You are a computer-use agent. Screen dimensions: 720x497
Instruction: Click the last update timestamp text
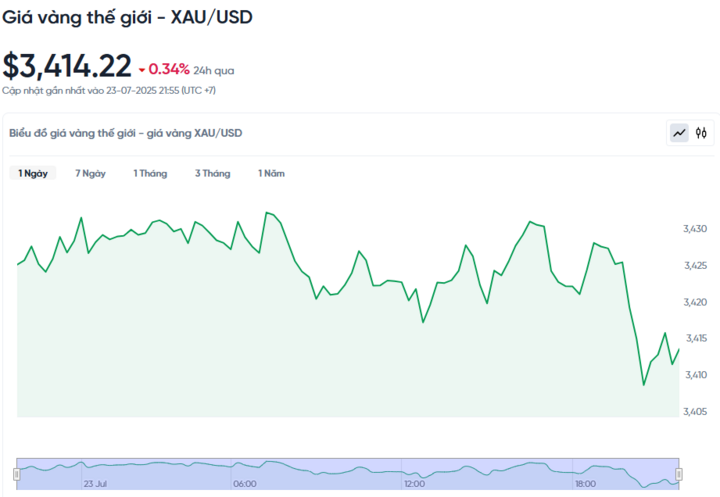(x=108, y=91)
